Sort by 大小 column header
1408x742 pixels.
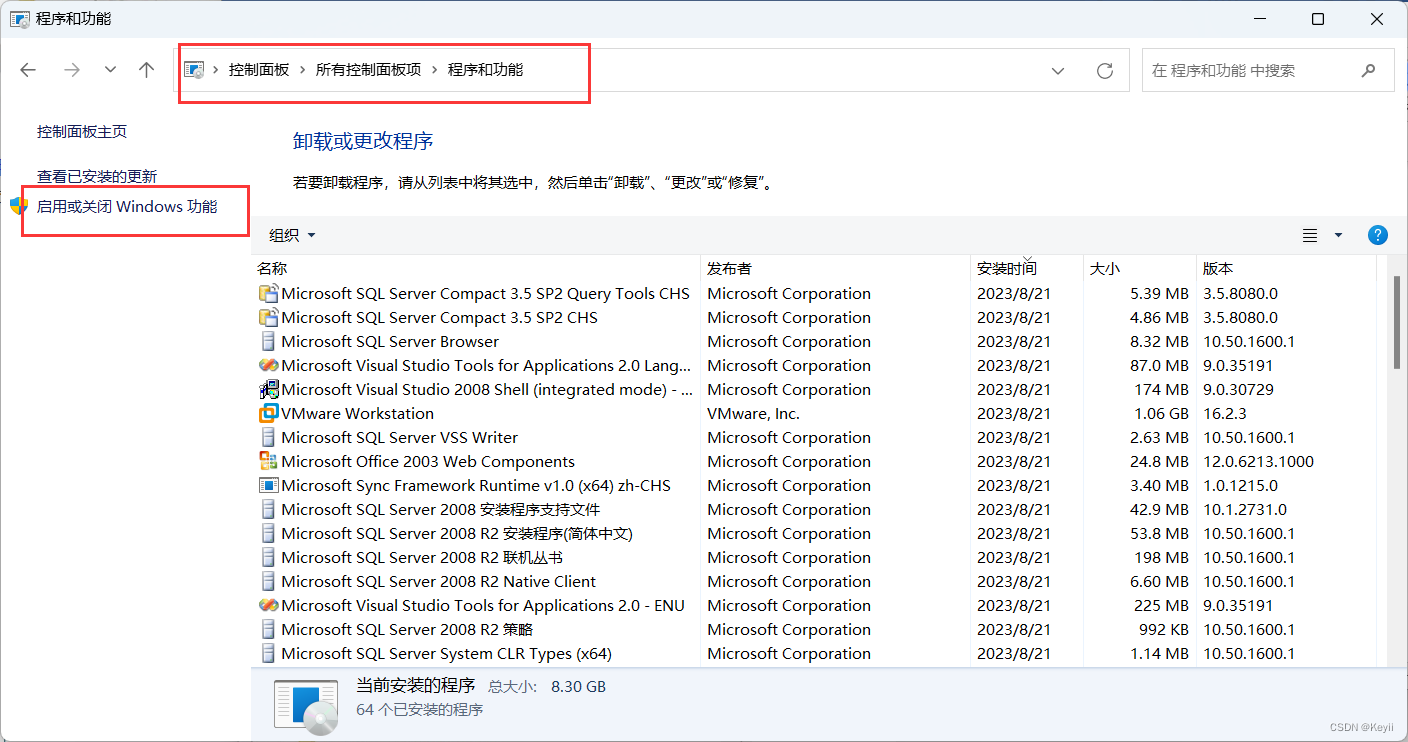click(x=1140, y=269)
